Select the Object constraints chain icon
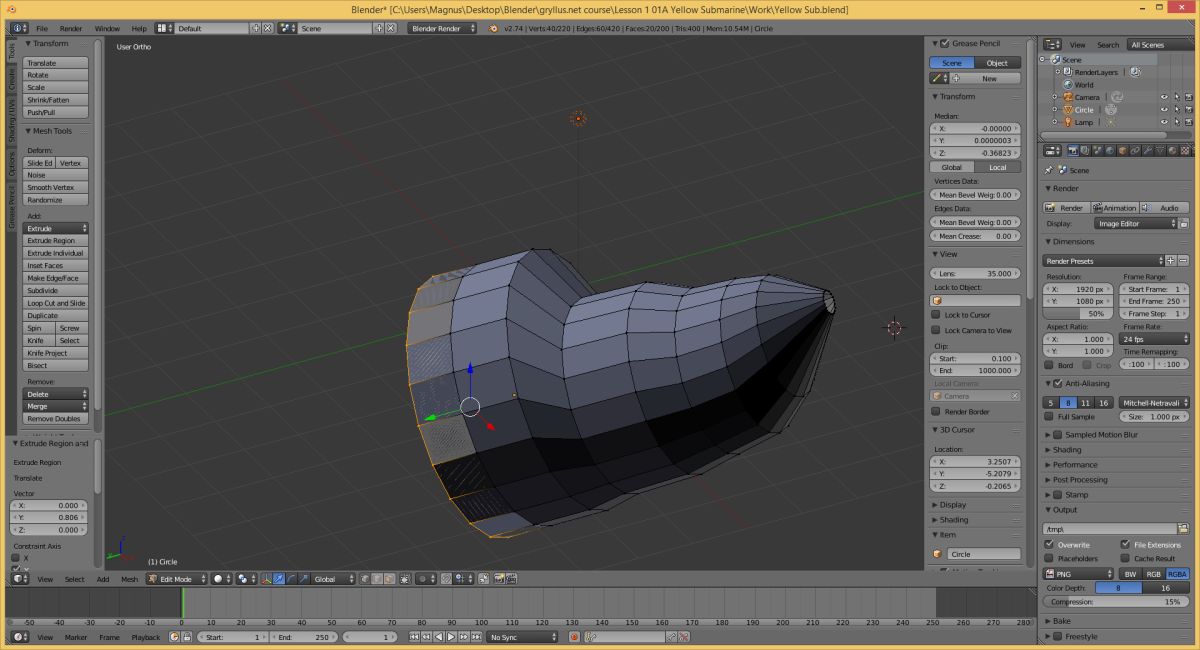Viewport: 1200px width, 650px height. pyautogui.click(x=1135, y=150)
